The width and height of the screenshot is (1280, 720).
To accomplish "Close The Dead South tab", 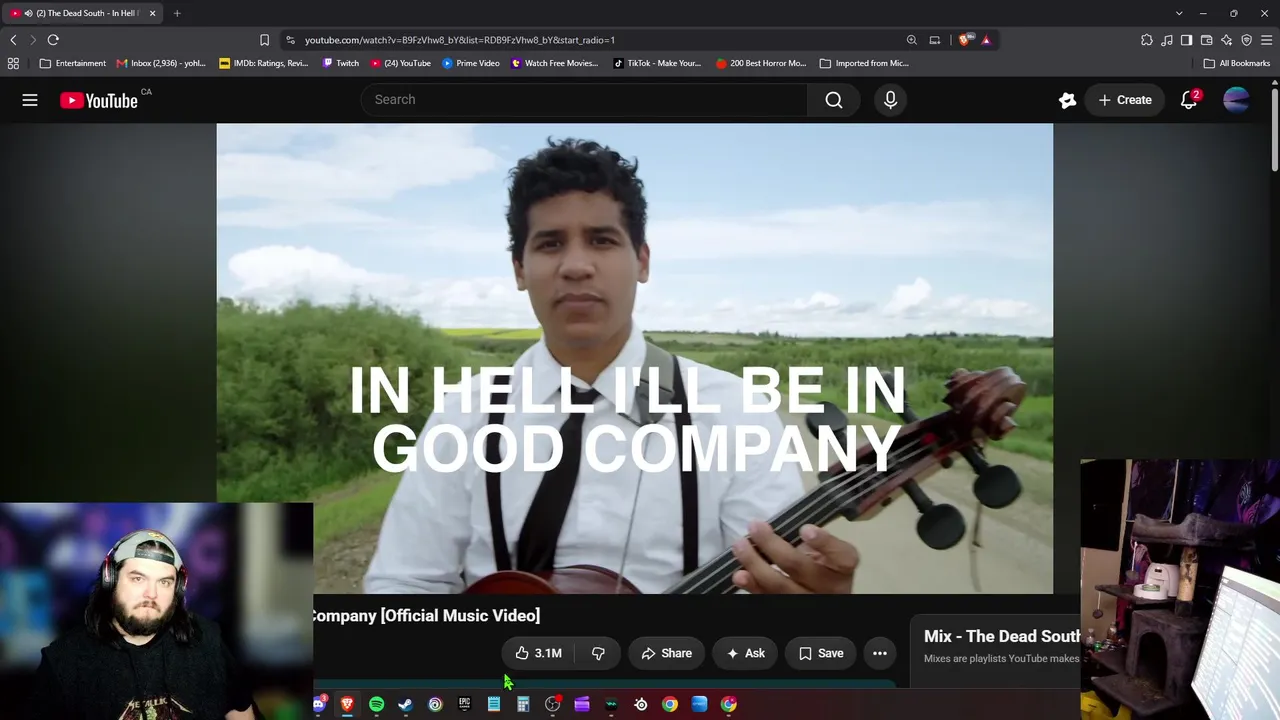I will tap(152, 13).
